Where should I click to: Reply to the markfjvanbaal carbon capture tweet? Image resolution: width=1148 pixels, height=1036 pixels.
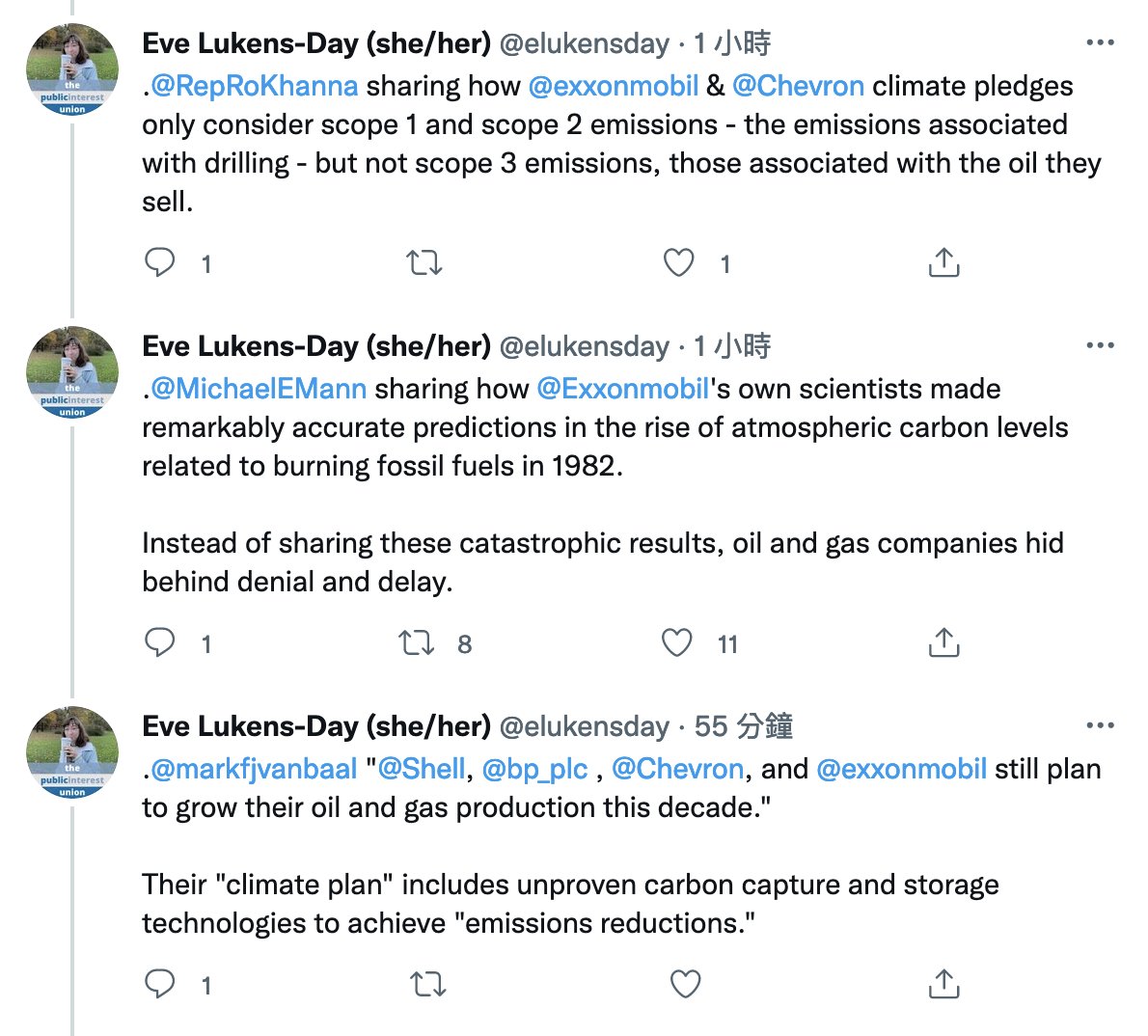159,984
